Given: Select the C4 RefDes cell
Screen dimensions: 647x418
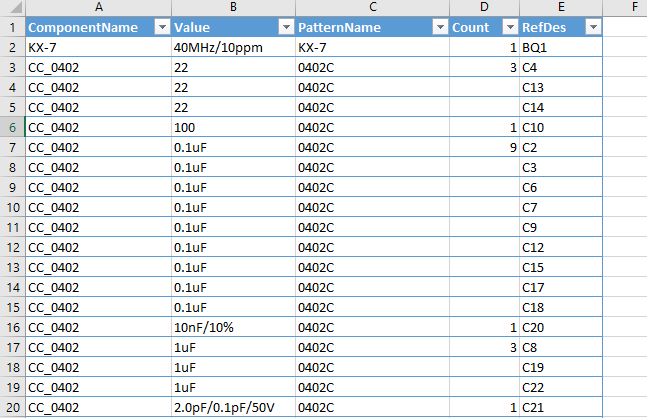Looking at the screenshot, I should (561, 67).
